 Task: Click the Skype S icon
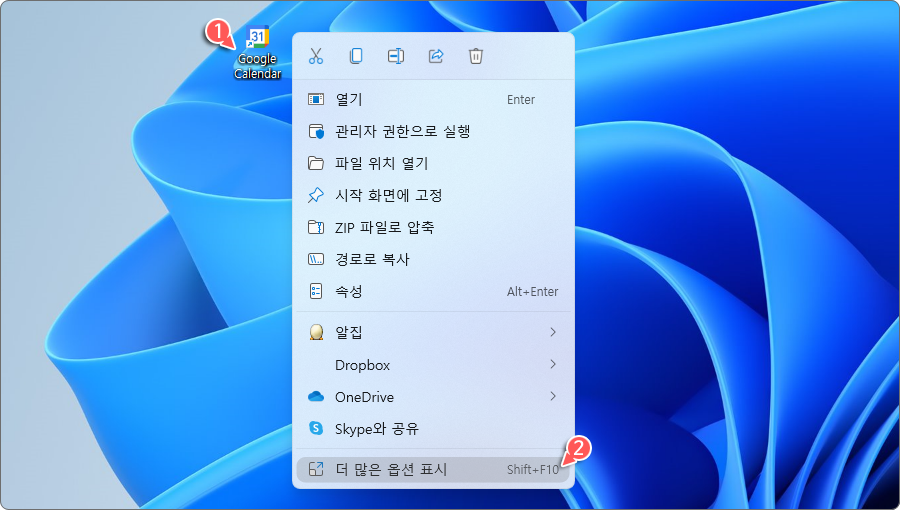point(316,428)
